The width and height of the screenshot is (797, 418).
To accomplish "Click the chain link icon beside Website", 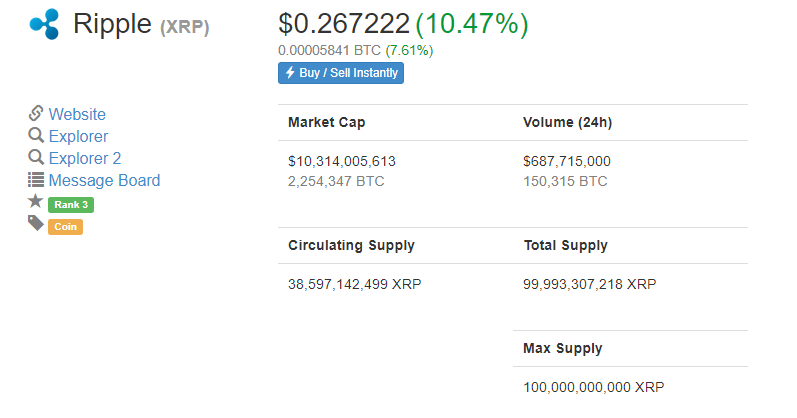I will click(36, 113).
